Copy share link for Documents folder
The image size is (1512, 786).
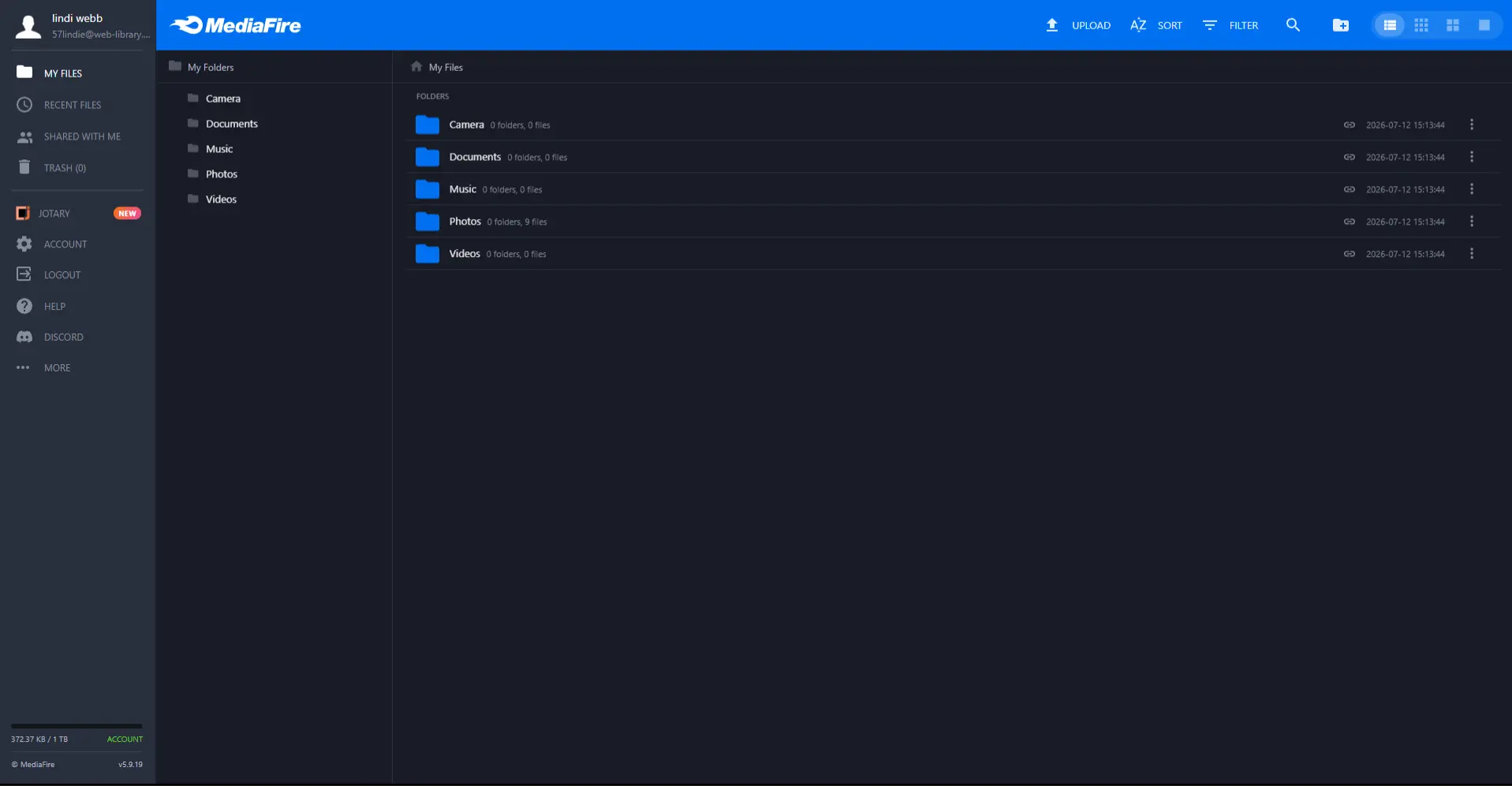click(x=1350, y=157)
